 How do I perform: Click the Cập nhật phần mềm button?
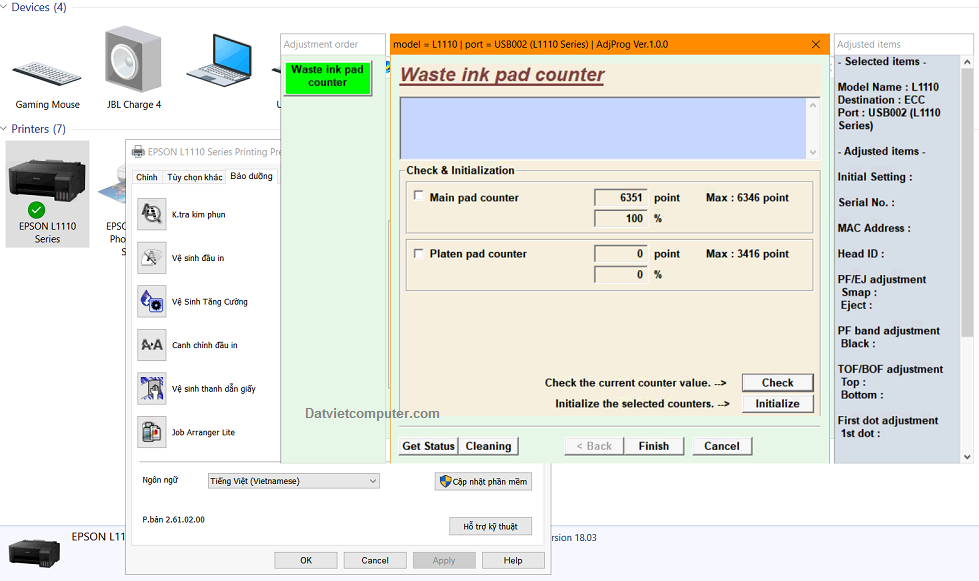[483, 481]
